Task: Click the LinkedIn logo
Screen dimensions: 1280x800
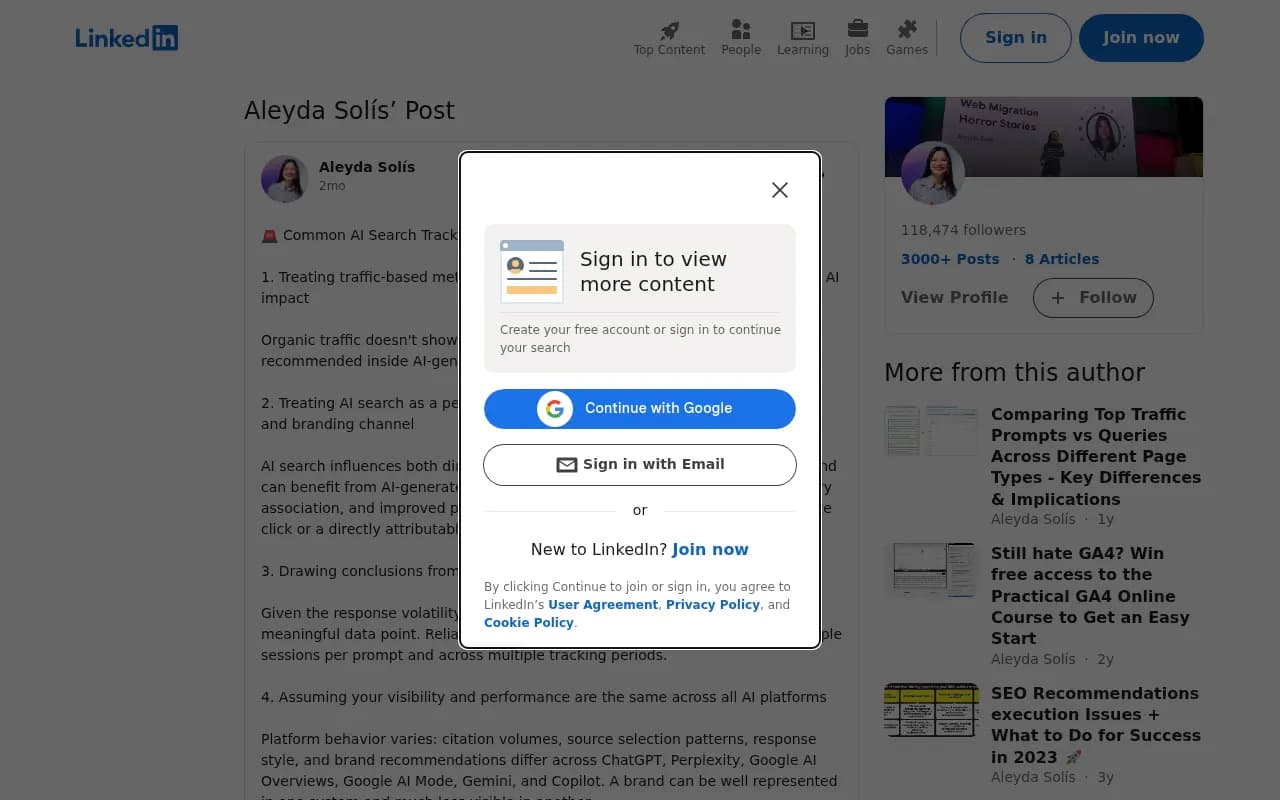Action: tap(127, 38)
